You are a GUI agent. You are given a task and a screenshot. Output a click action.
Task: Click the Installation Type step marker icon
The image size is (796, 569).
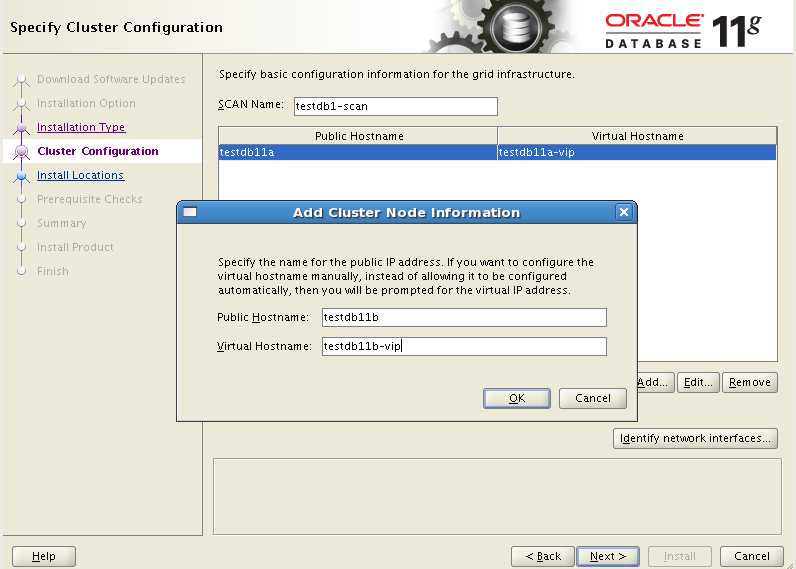coord(21,127)
